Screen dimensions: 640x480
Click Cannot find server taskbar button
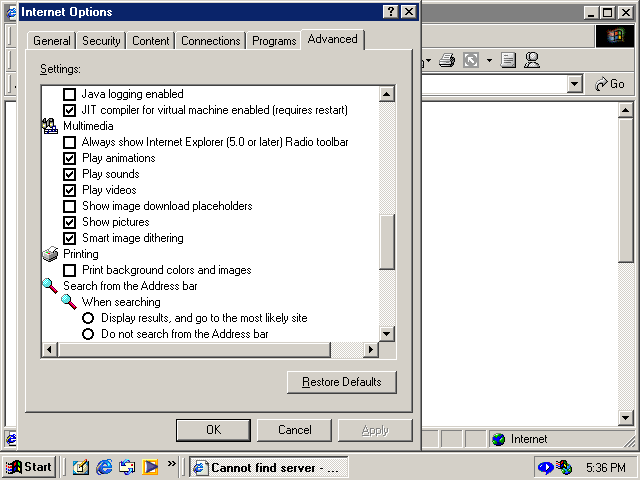click(269, 467)
